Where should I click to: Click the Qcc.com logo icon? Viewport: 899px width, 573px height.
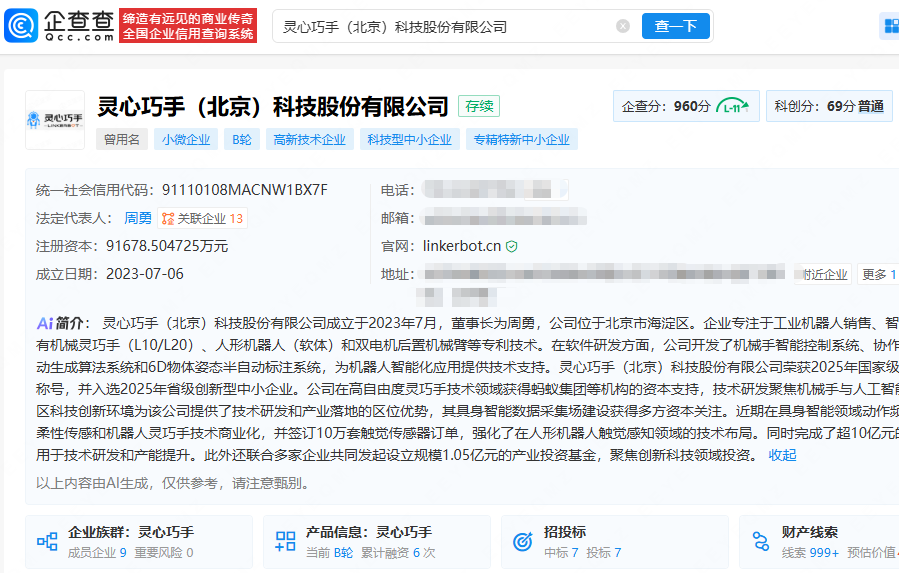click(x=21, y=26)
